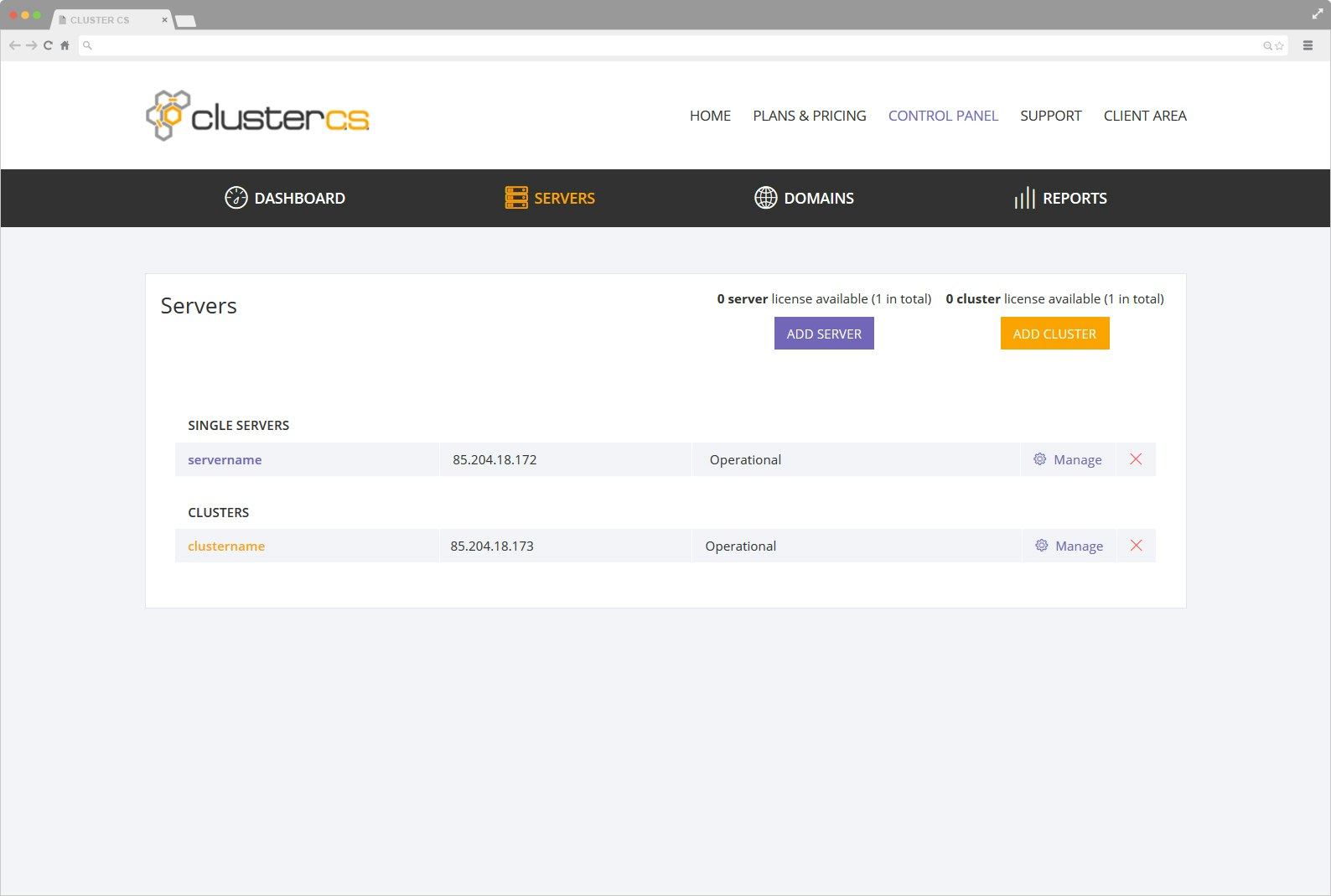Reload the page
The height and width of the screenshot is (896, 1331).
coord(48,45)
